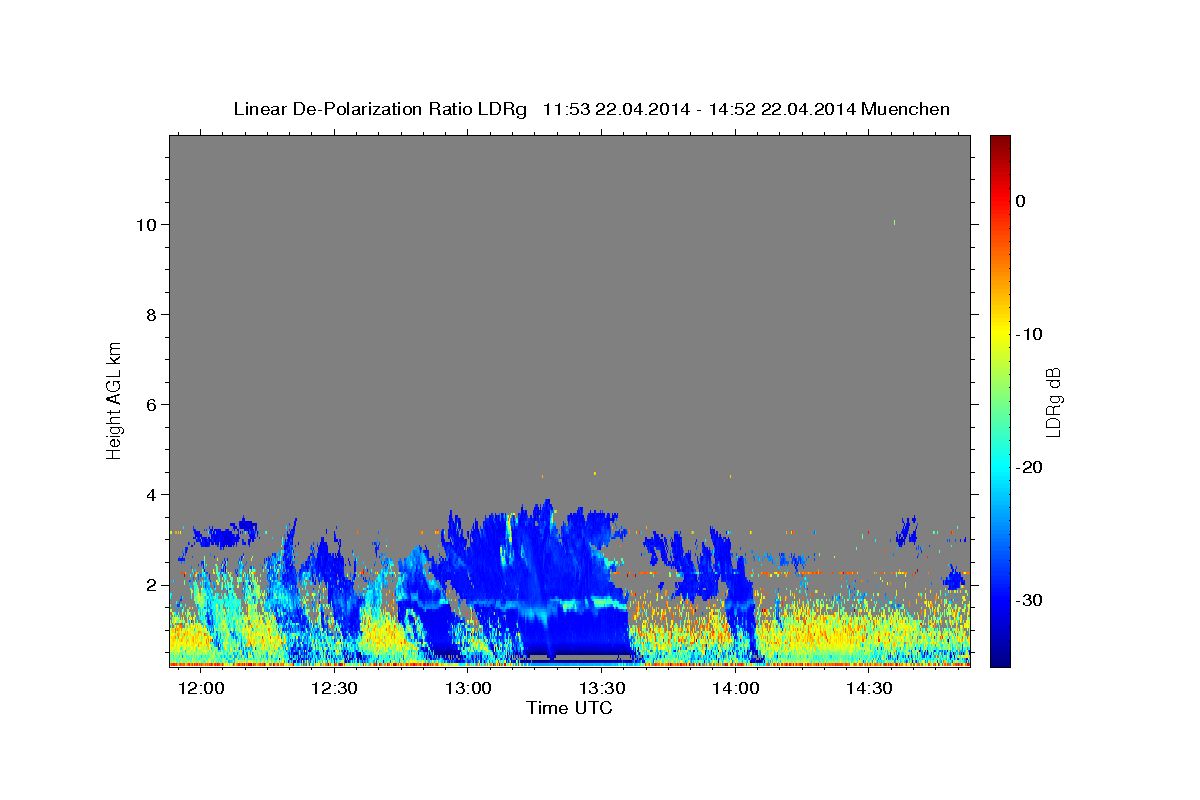This screenshot has width=1200, height=800.
Task: Click the 'LDRg dB' colorbar title
Action: pos(1053,400)
